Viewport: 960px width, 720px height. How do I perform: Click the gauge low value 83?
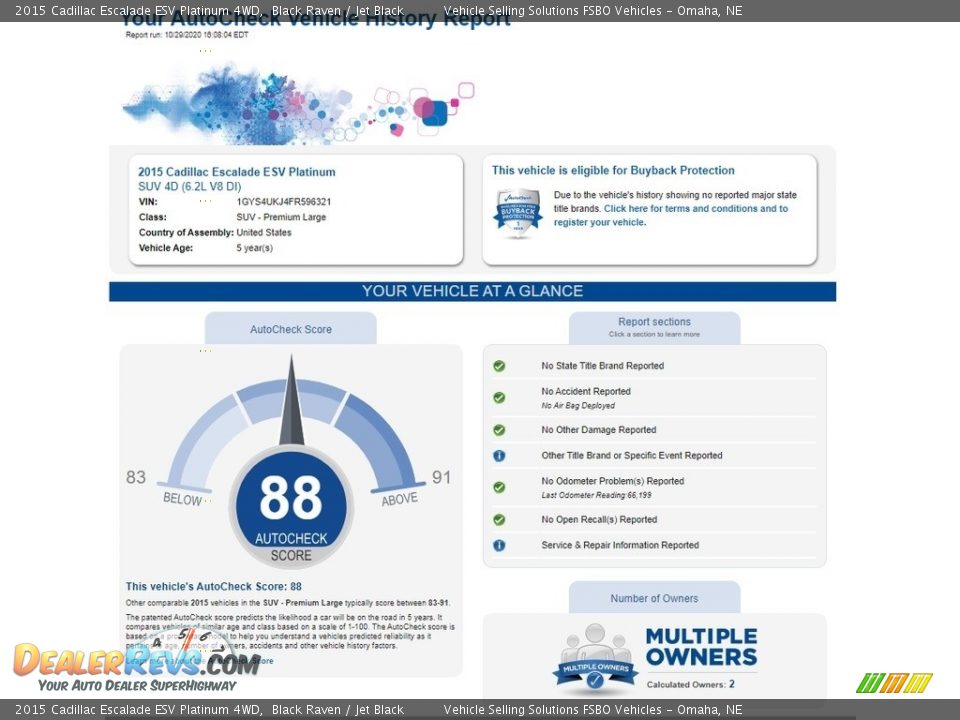pos(136,477)
